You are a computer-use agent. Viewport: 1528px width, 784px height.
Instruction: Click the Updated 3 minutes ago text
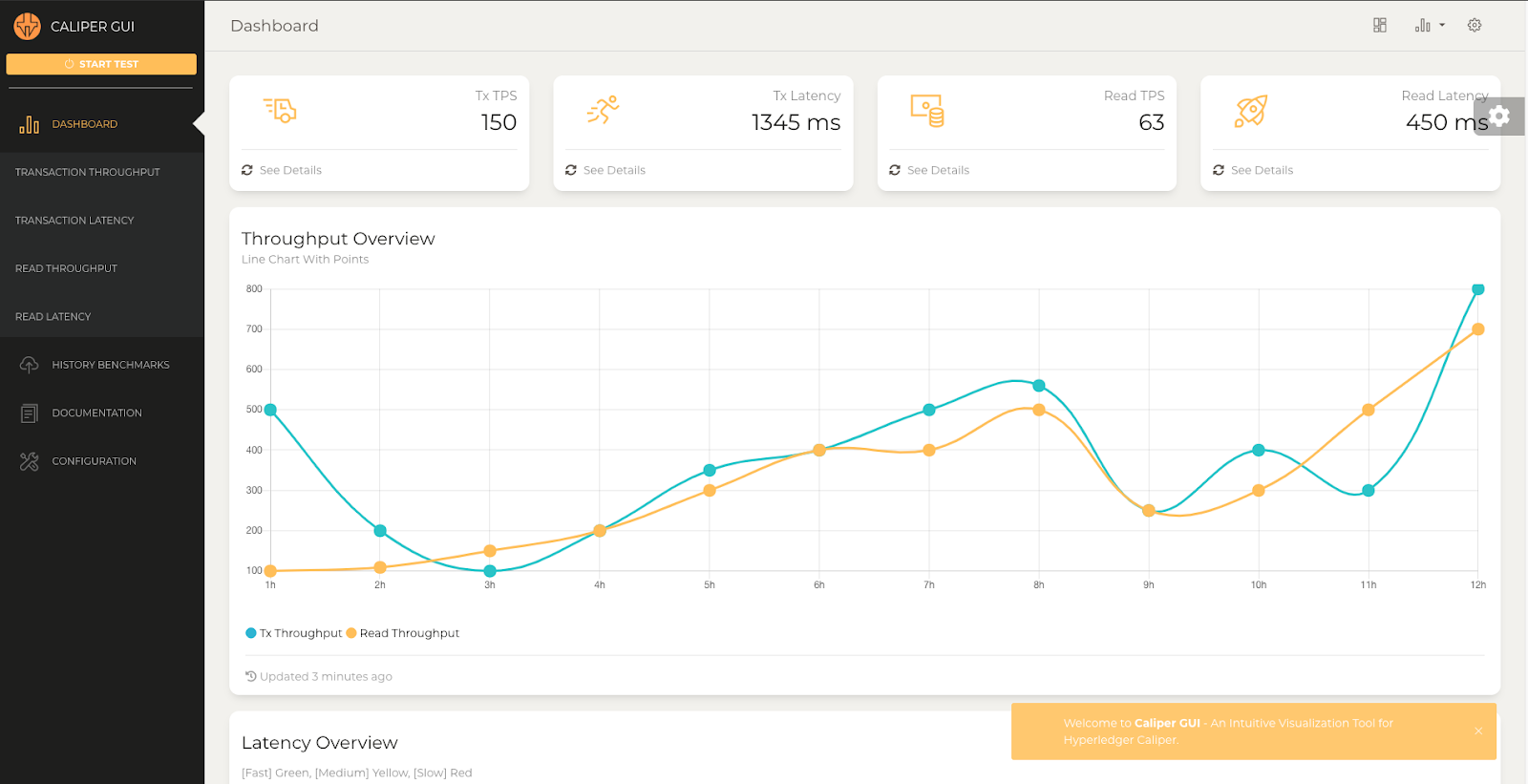(x=326, y=676)
